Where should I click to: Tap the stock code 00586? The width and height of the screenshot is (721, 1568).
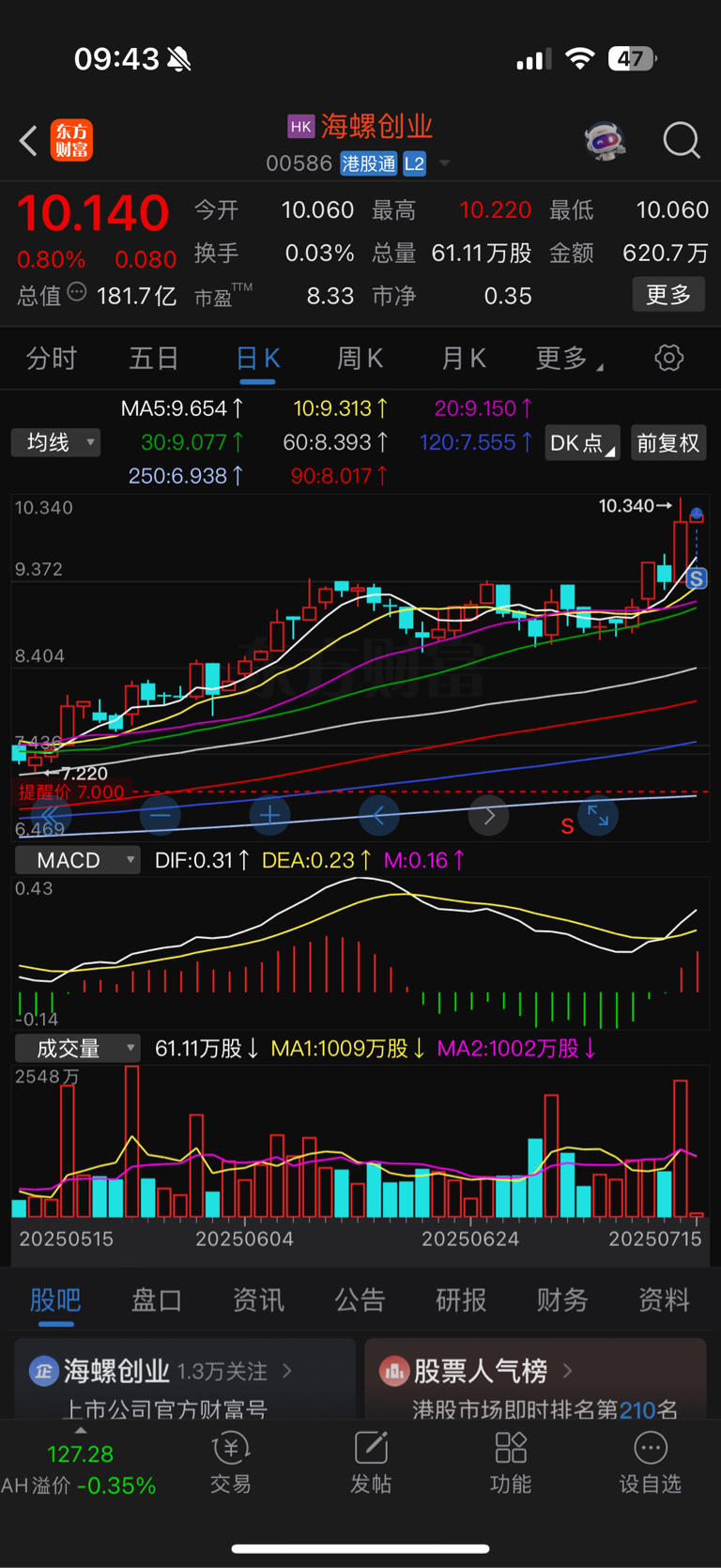pyautogui.click(x=299, y=163)
